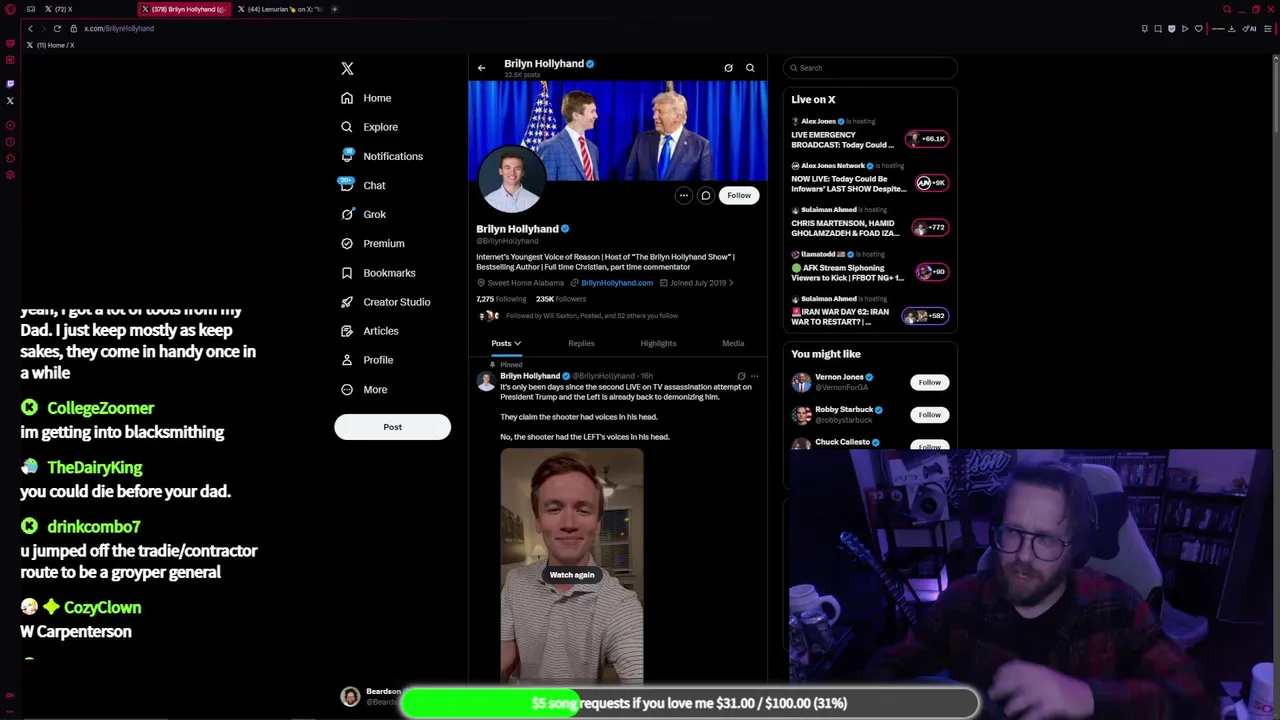Viewport: 1280px width, 720px height.
Task: Open the Opera browser main menu
Action: coord(10,9)
